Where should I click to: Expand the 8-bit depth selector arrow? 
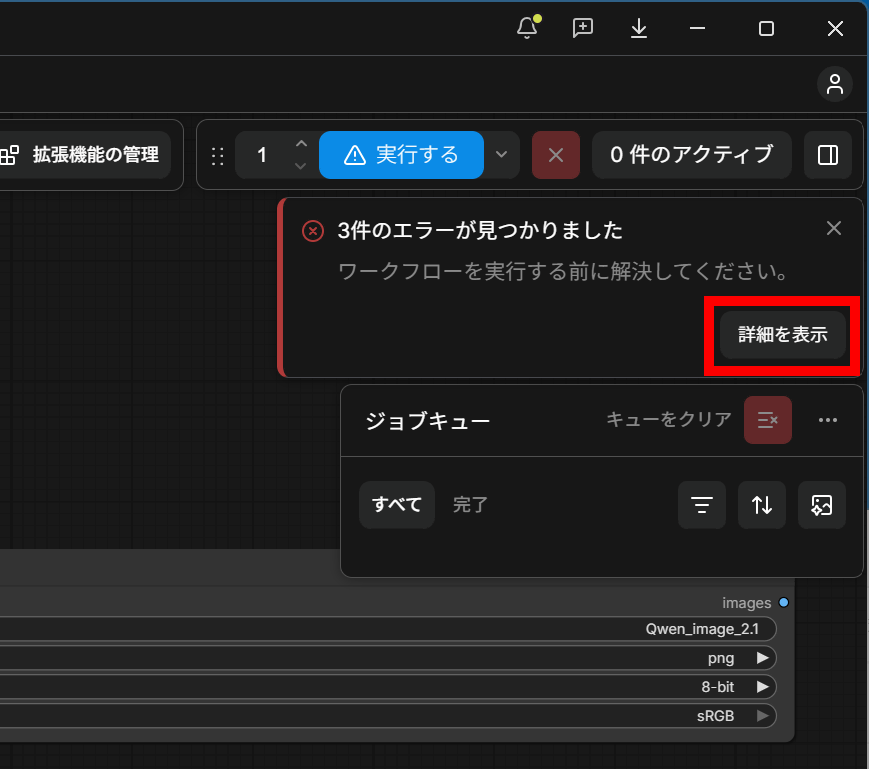763,687
